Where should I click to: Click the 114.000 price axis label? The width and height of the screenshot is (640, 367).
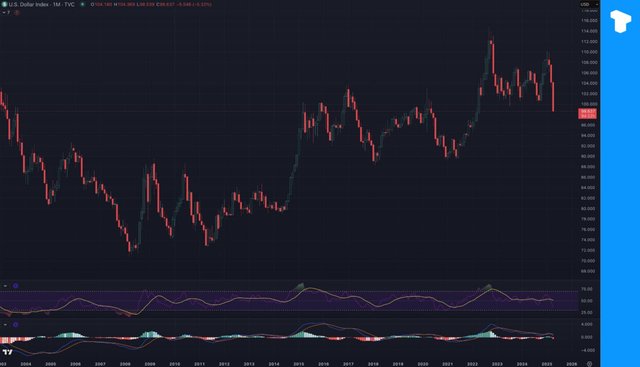(589, 31)
